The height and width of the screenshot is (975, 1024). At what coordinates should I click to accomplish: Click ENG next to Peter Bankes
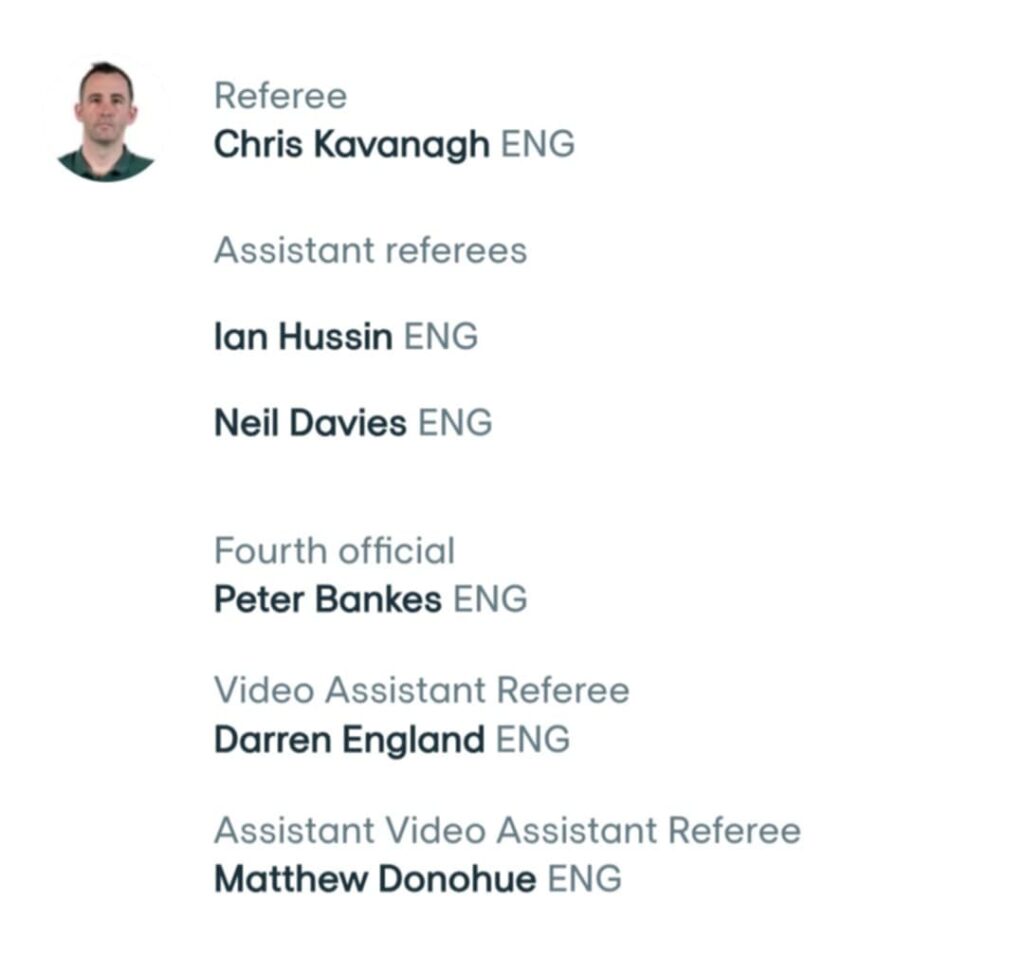click(490, 600)
